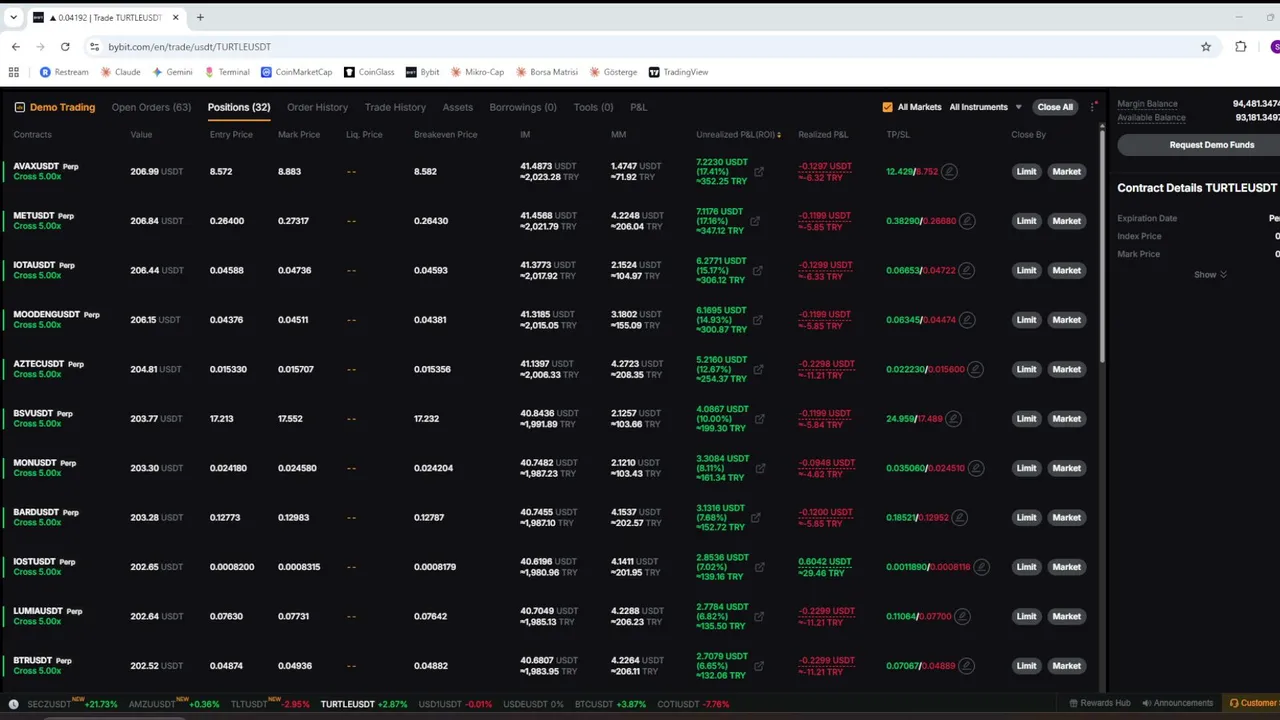Close AVAXUSDT position by Limit
1280x720 pixels.
(1026, 172)
